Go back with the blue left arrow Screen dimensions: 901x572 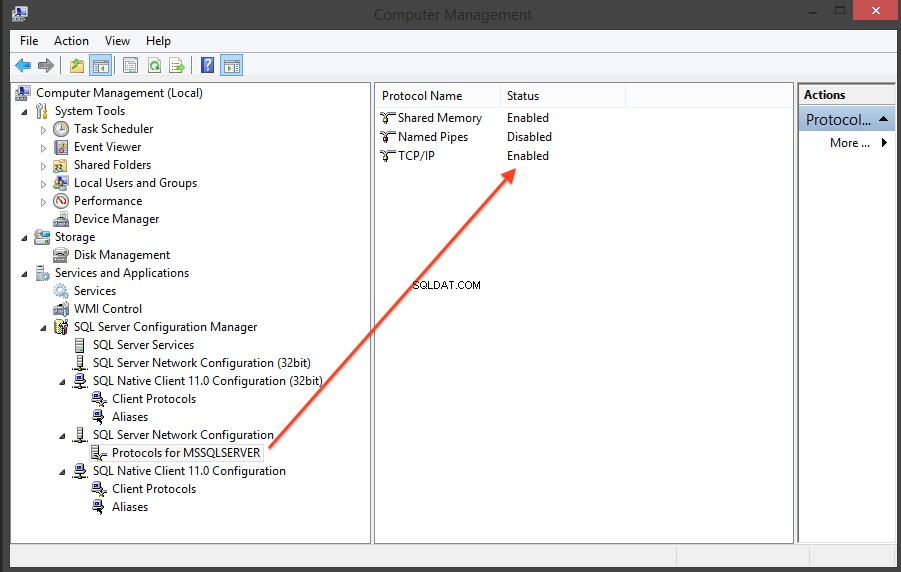[x=23, y=66]
